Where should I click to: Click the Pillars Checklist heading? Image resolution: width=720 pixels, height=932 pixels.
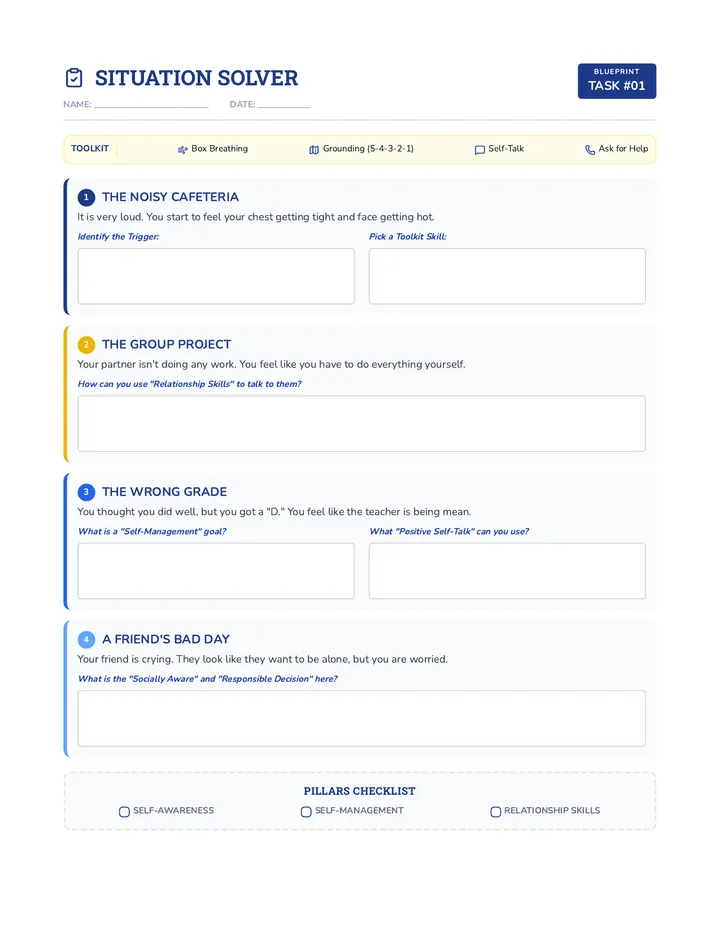pyautogui.click(x=360, y=791)
